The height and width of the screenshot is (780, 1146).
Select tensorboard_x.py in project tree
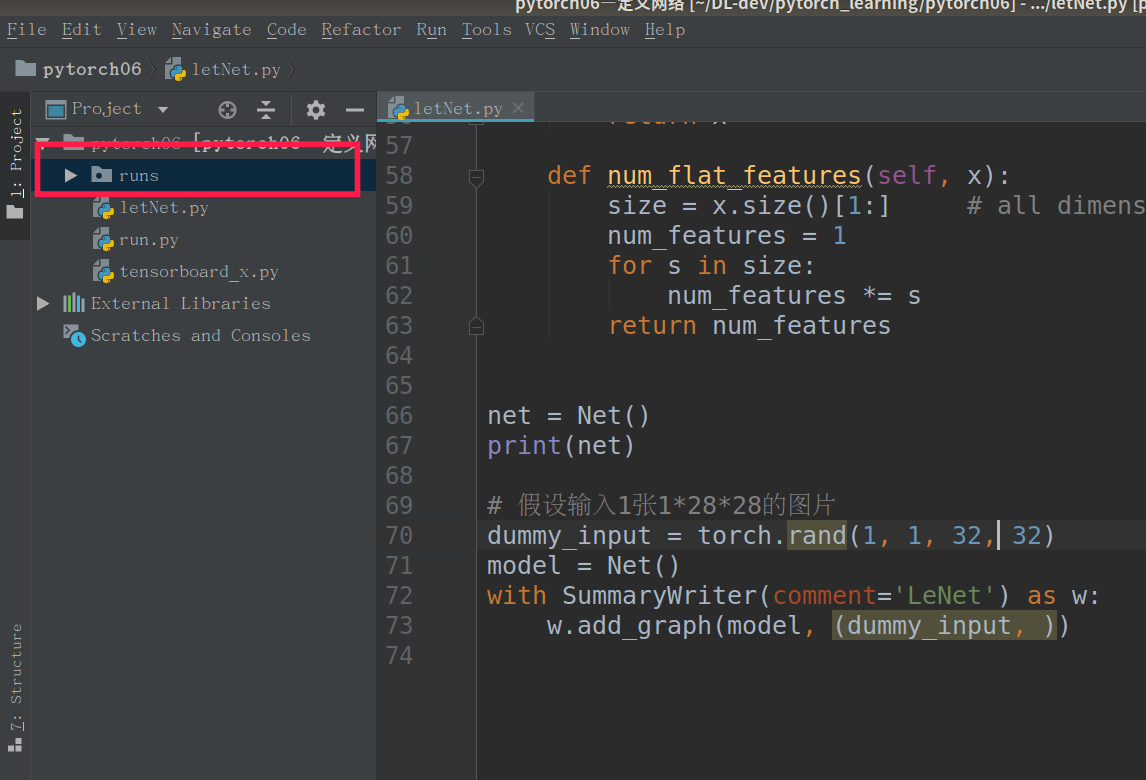click(x=199, y=272)
